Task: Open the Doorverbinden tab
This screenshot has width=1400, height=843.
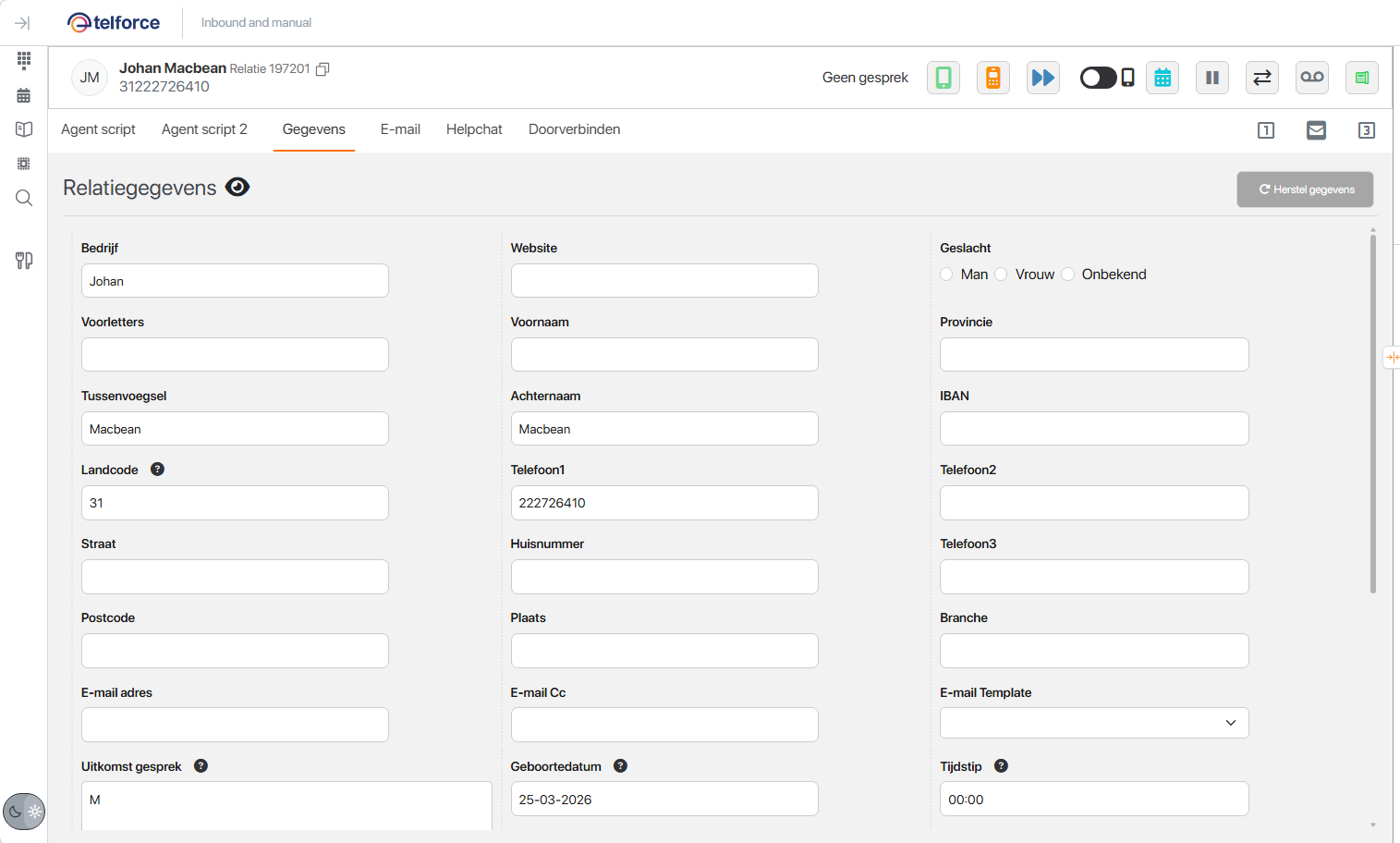Action: click(x=574, y=129)
